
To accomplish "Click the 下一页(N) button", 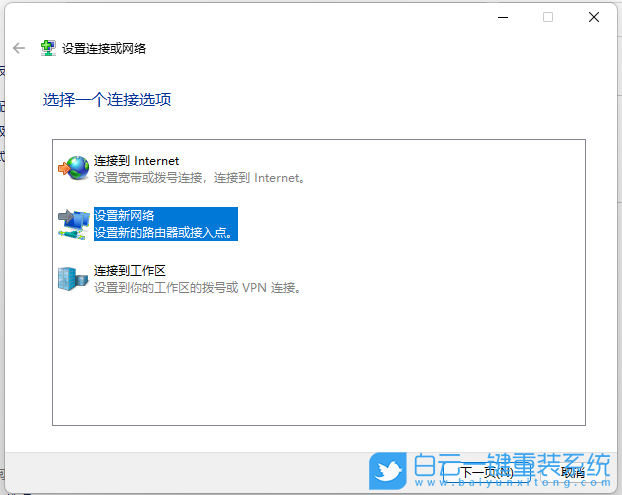I will [486, 472].
